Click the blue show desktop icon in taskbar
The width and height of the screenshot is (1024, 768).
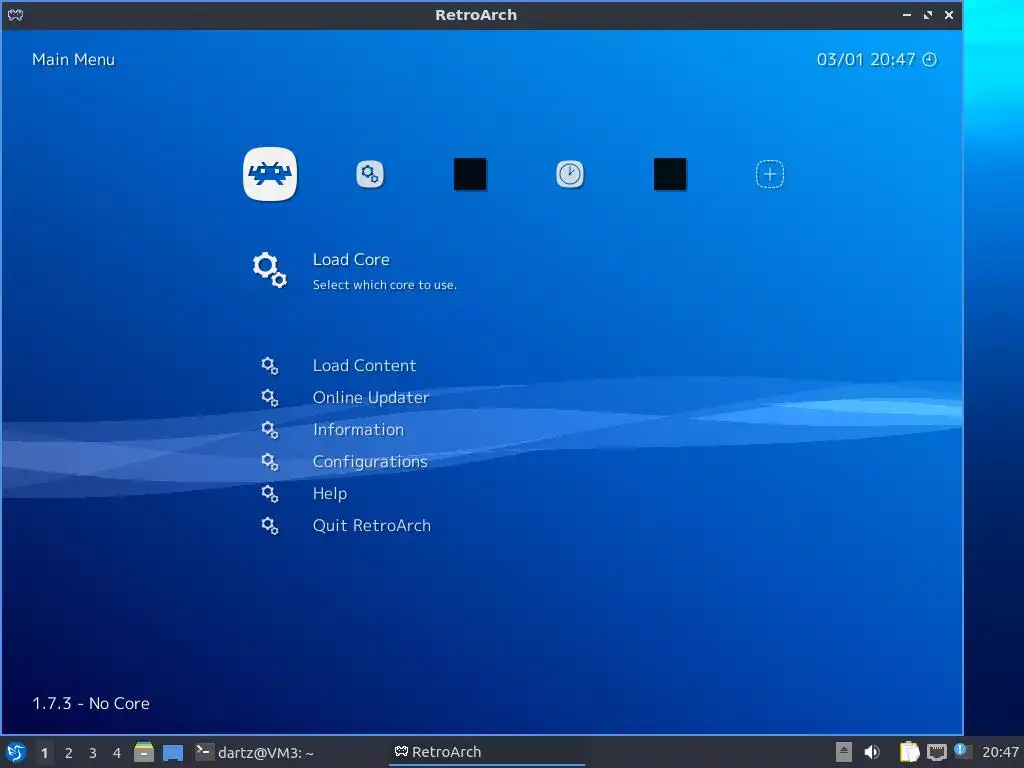[172, 753]
